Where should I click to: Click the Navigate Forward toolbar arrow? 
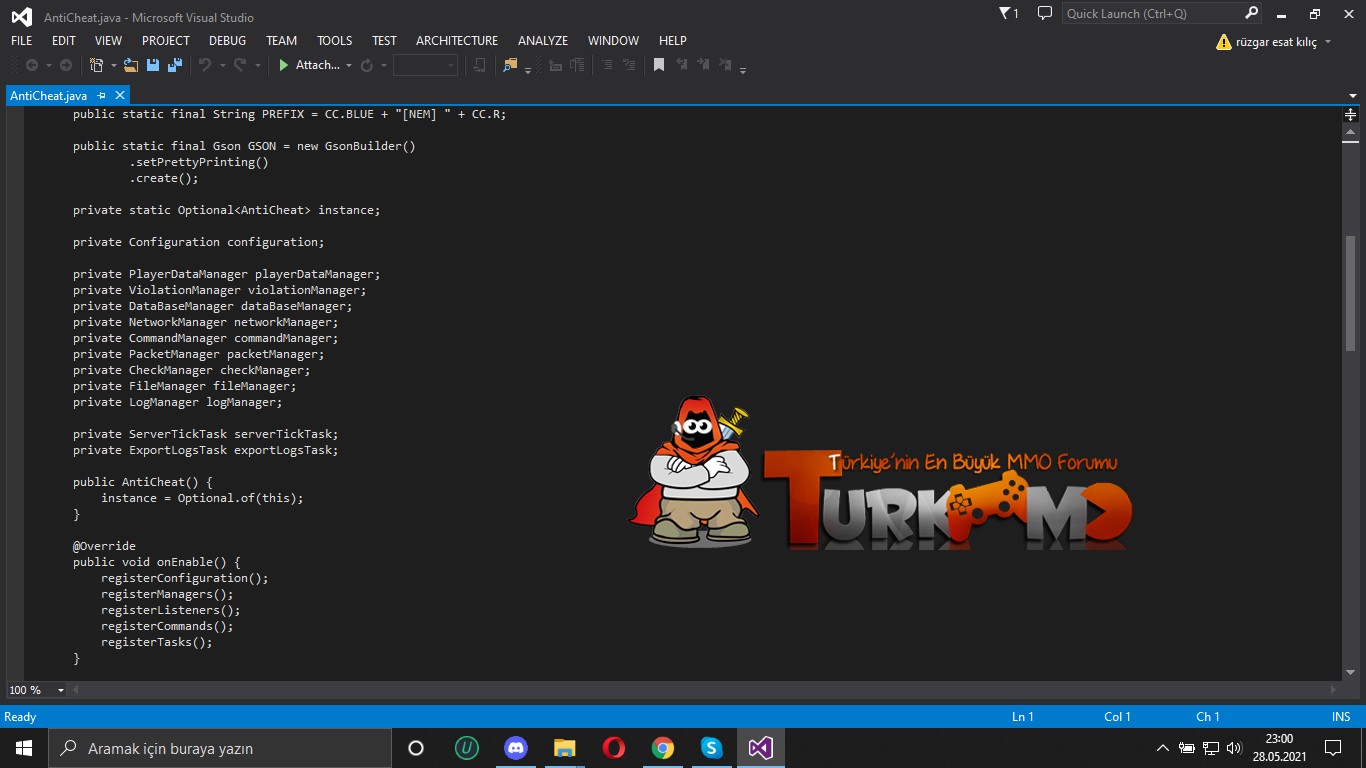pos(66,65)
